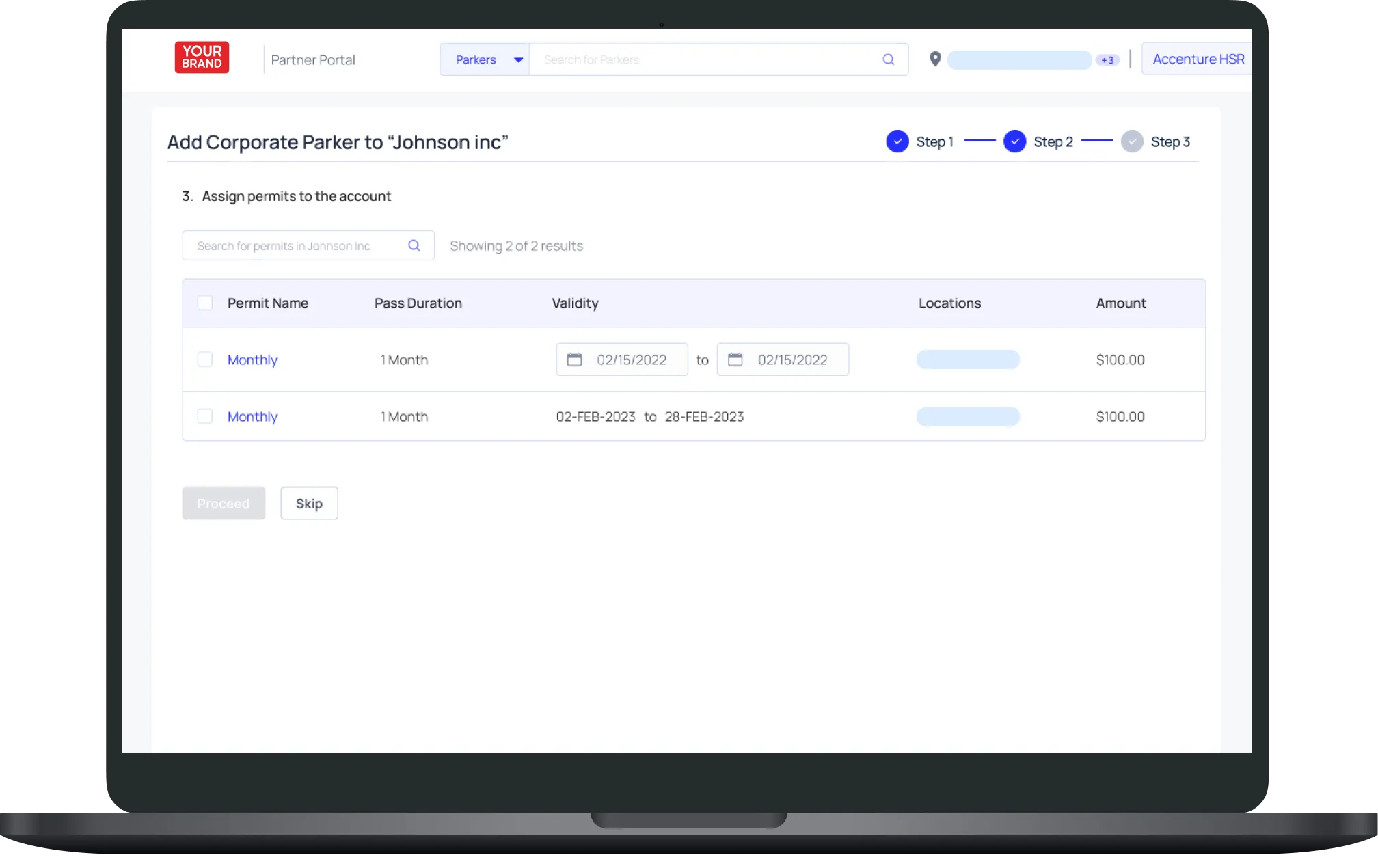Click the permits search magnifier icon
This screenshot has height=868, width=1378.
pyautogui.click(x=414, y=245)
